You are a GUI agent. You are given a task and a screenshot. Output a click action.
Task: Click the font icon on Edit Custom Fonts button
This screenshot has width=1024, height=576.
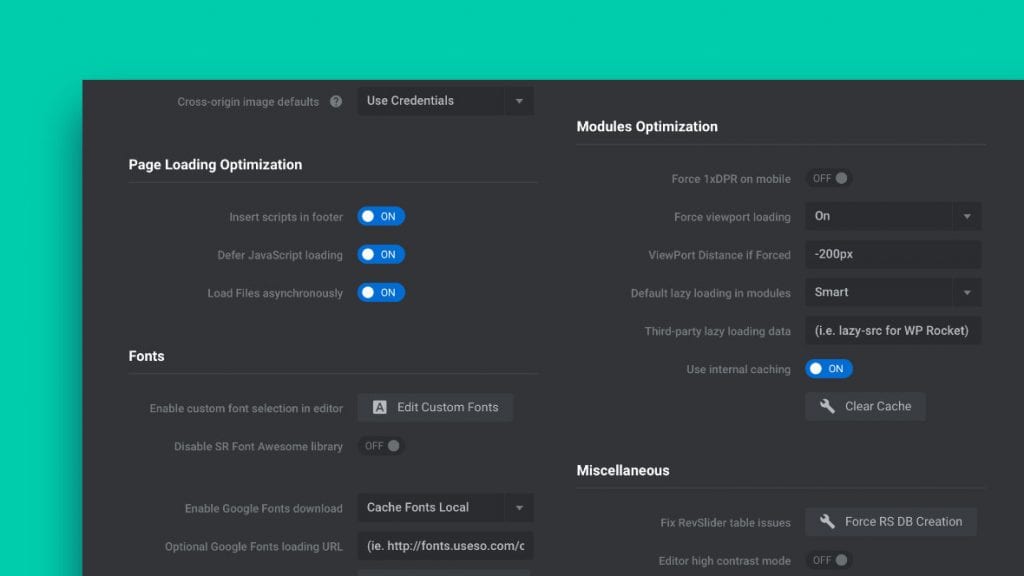click(x=380, y=407)
